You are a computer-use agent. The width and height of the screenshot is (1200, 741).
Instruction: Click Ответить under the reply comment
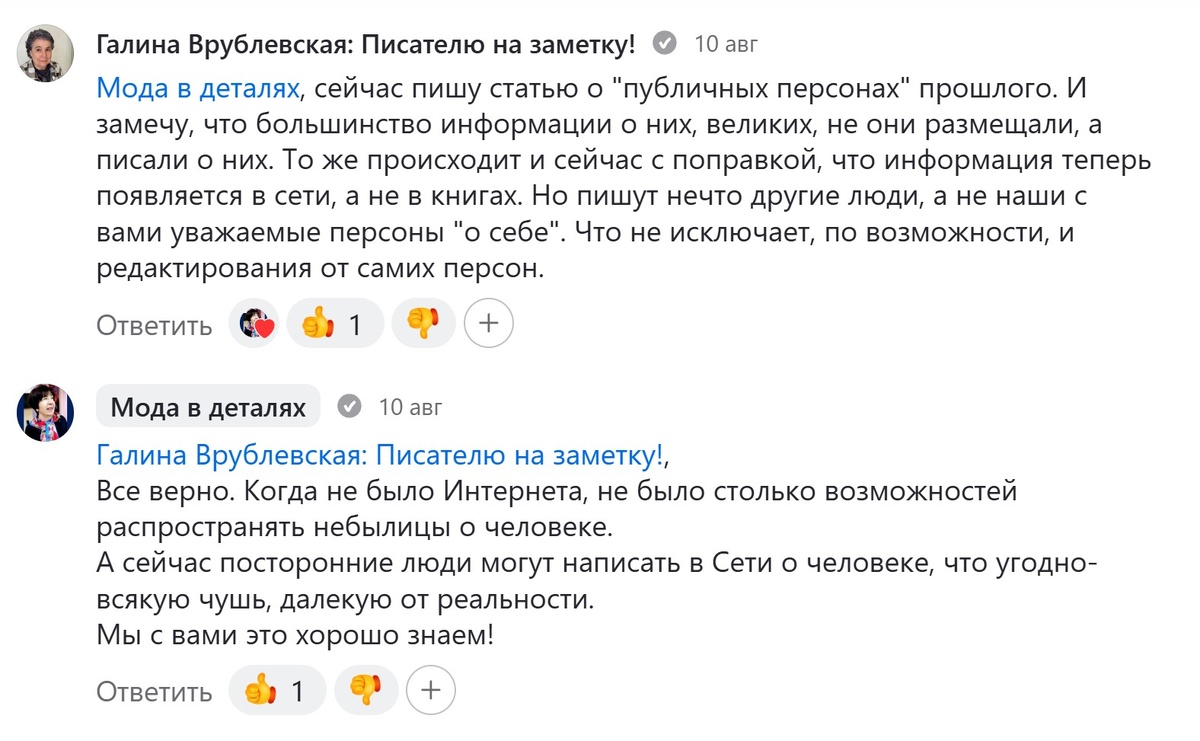pos(153,691)
